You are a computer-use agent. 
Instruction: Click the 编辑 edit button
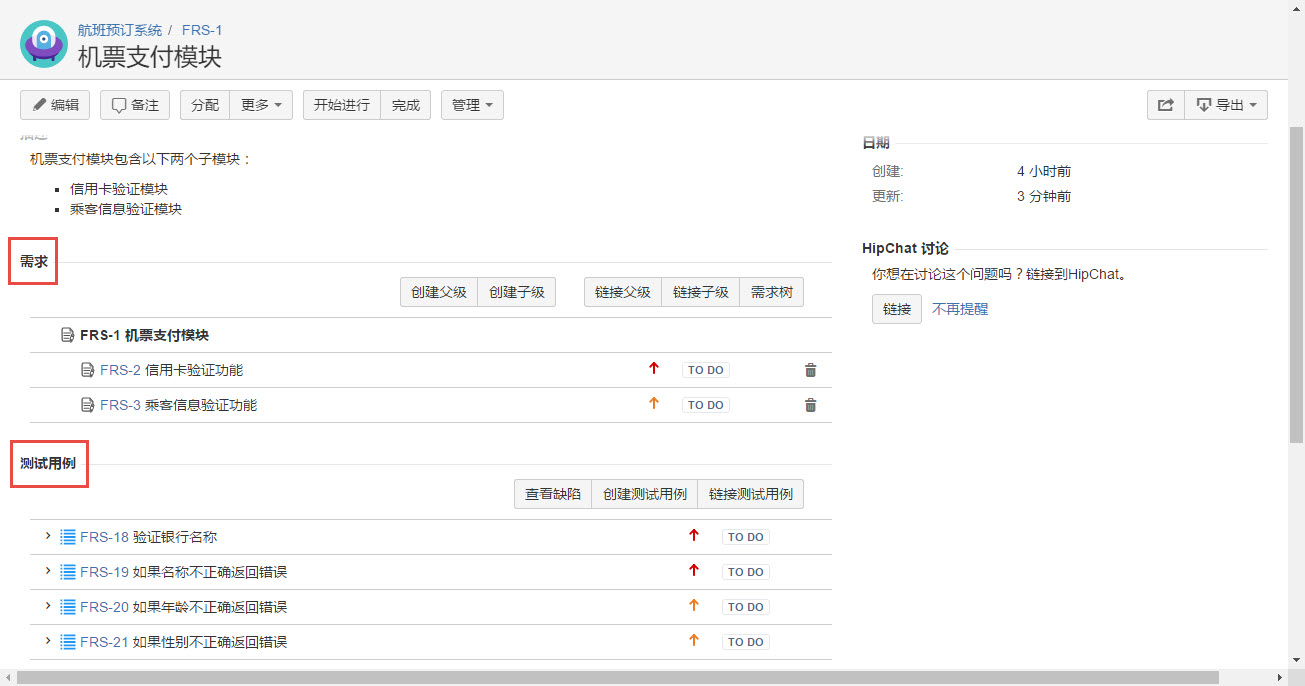[55, 105]
